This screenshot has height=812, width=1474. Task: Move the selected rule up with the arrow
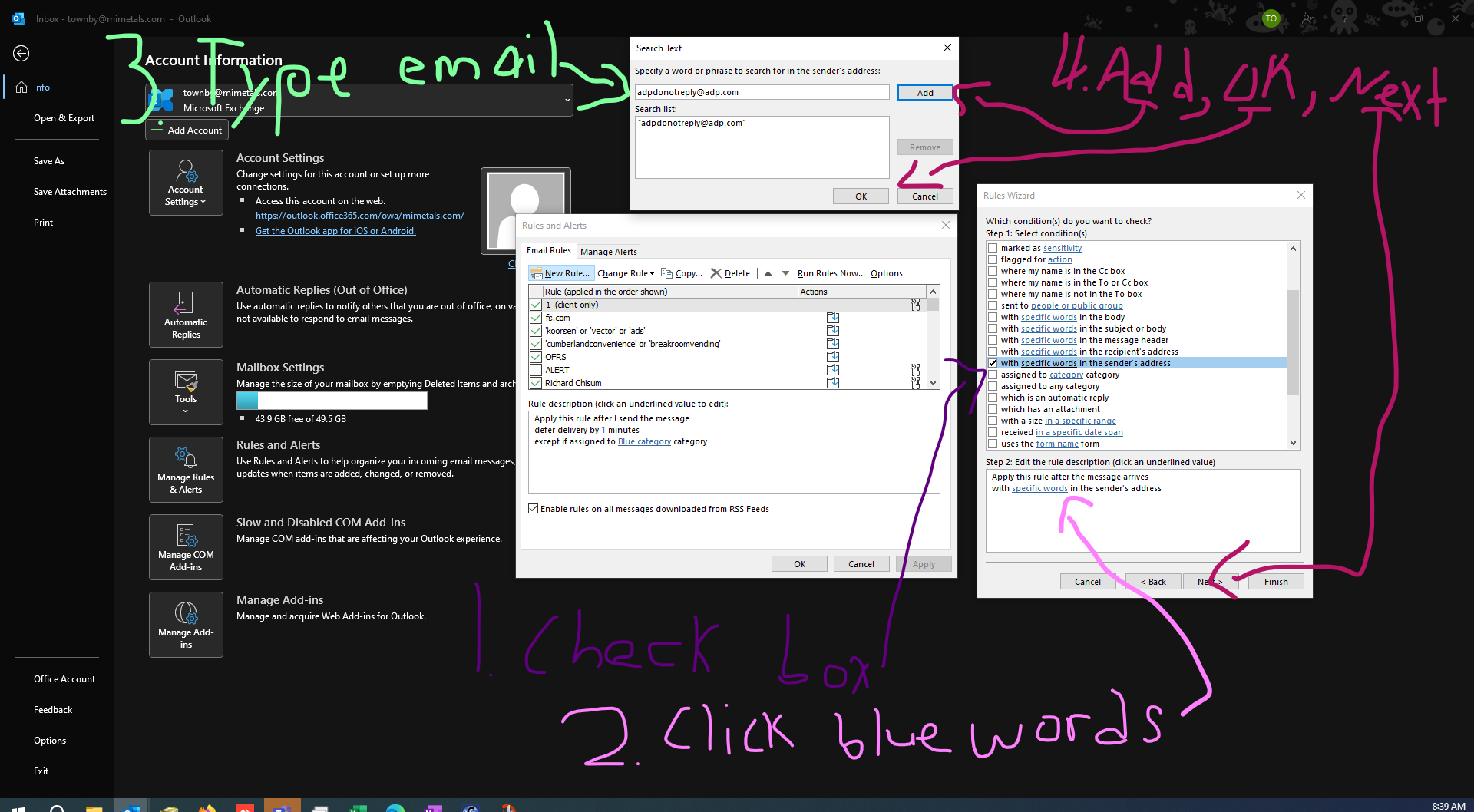pos(768,273)
